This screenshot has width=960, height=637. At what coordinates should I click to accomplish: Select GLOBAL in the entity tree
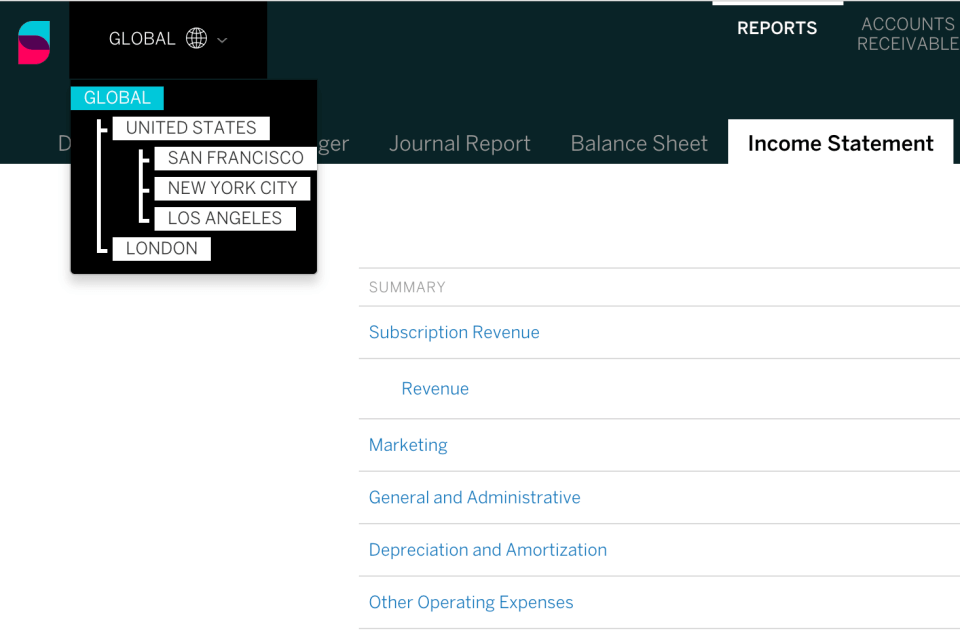click(x=117, y=98)
